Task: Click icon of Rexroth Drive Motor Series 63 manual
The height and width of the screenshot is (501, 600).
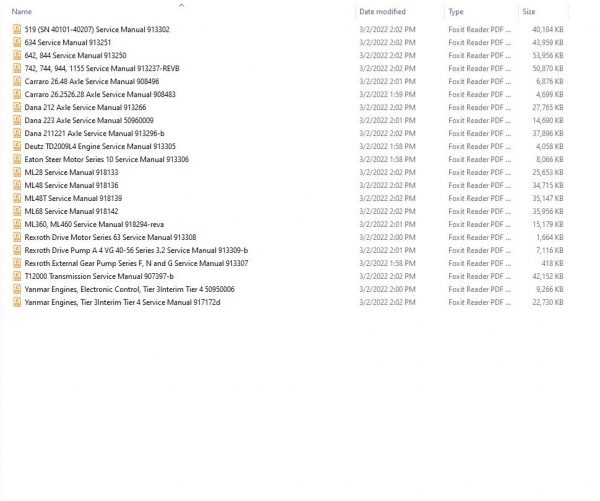Action: click(x=17, y=238)
